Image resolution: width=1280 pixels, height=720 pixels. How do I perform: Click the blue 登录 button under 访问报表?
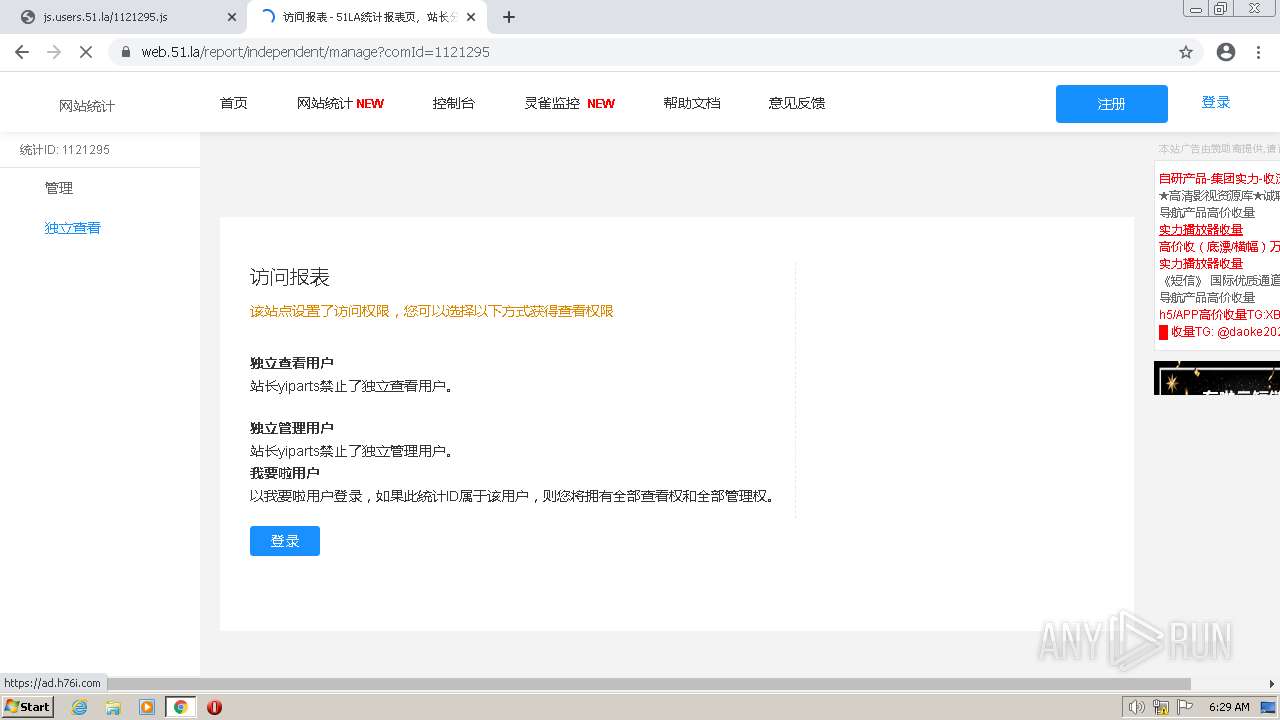285,541
